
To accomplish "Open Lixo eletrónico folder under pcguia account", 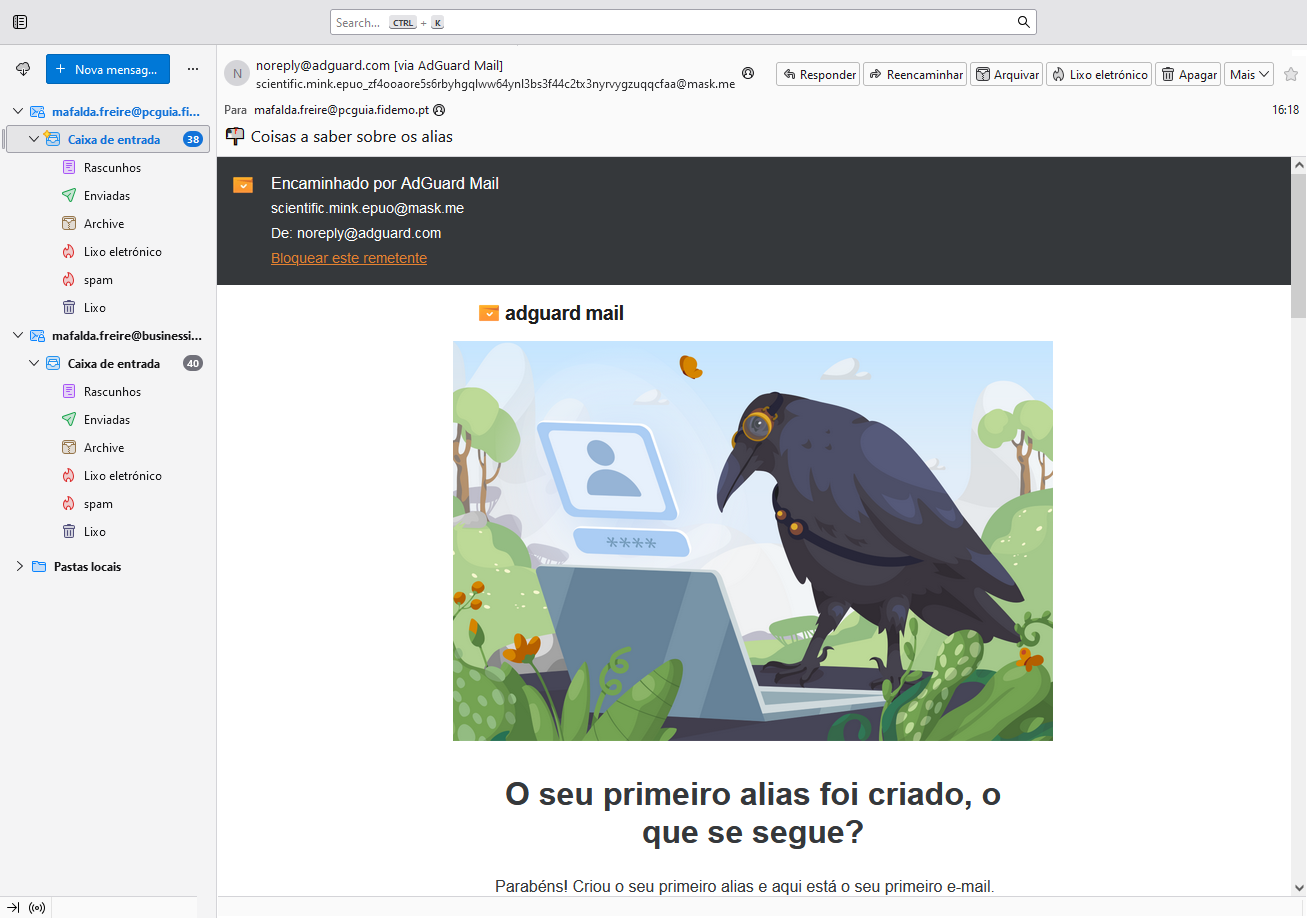I will (122, 252).
